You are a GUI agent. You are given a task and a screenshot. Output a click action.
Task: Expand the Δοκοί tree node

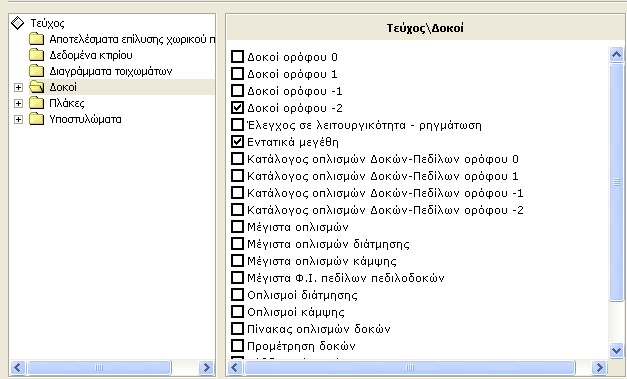18,87
